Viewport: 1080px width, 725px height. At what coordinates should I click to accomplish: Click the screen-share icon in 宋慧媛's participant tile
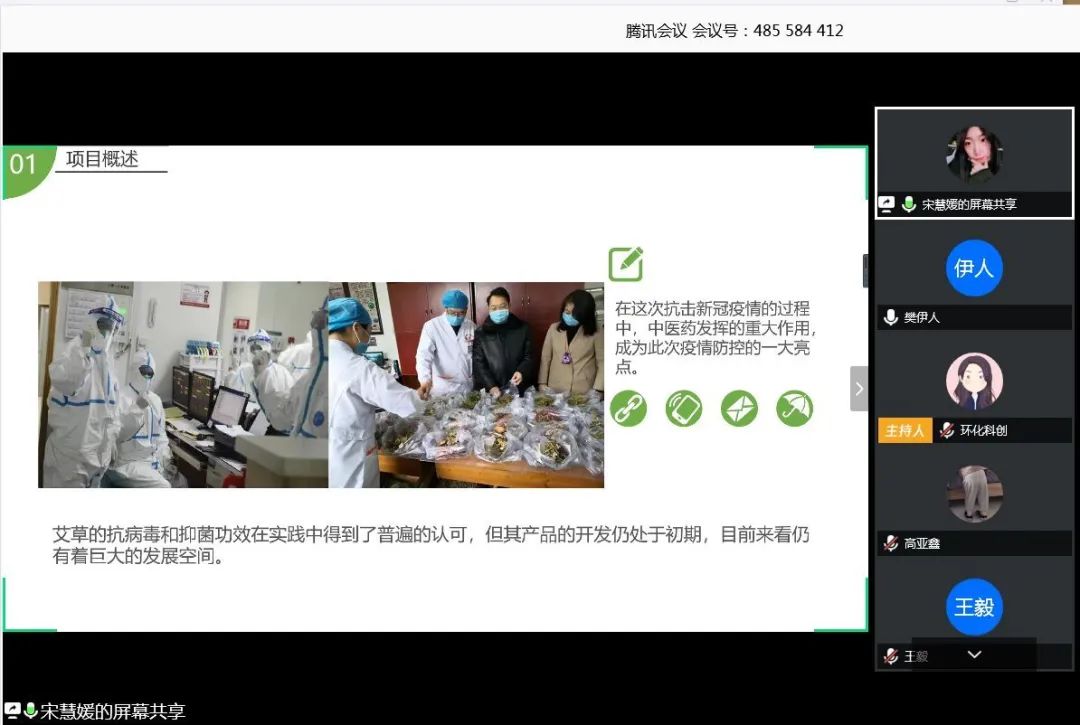pos(886,204)
